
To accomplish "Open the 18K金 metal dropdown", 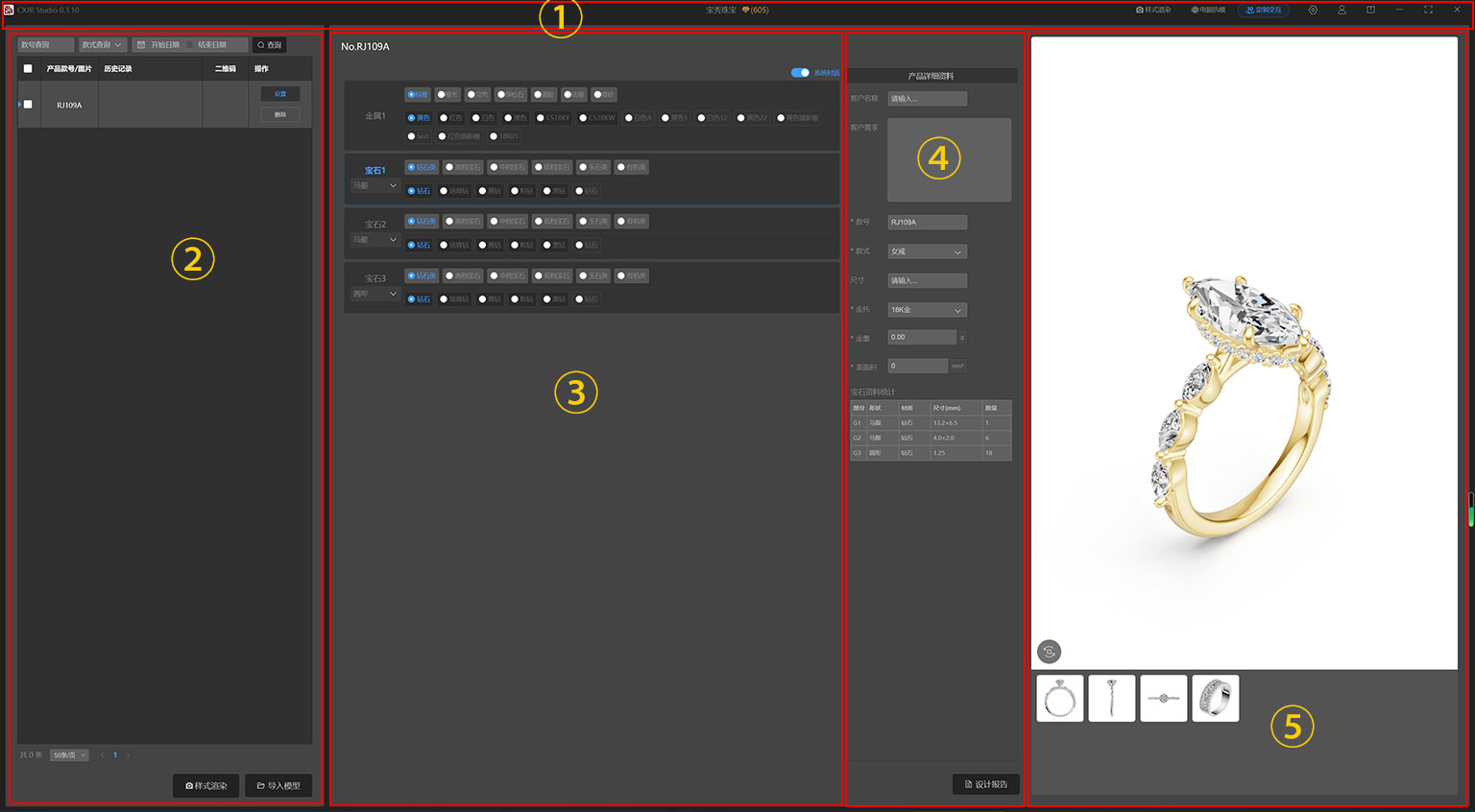I will [927, 310].
